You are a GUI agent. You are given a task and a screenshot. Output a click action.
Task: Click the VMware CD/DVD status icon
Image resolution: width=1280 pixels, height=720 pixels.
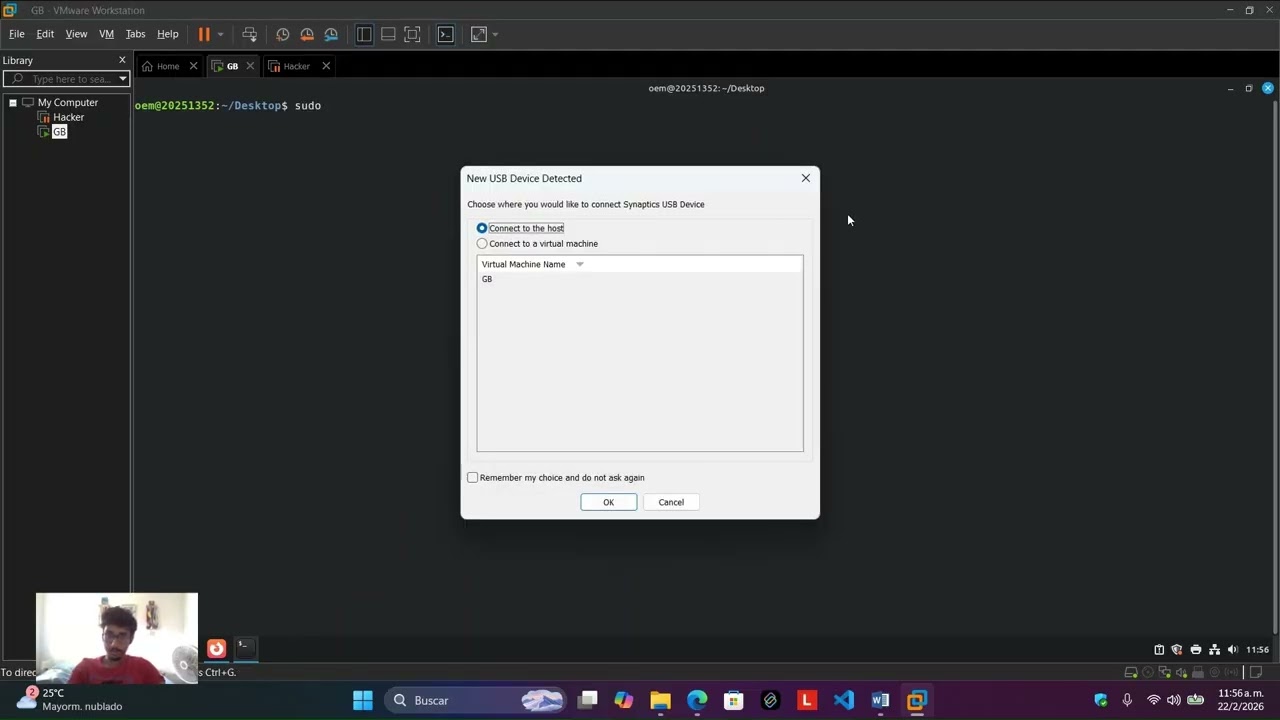tap(1148, 672)
